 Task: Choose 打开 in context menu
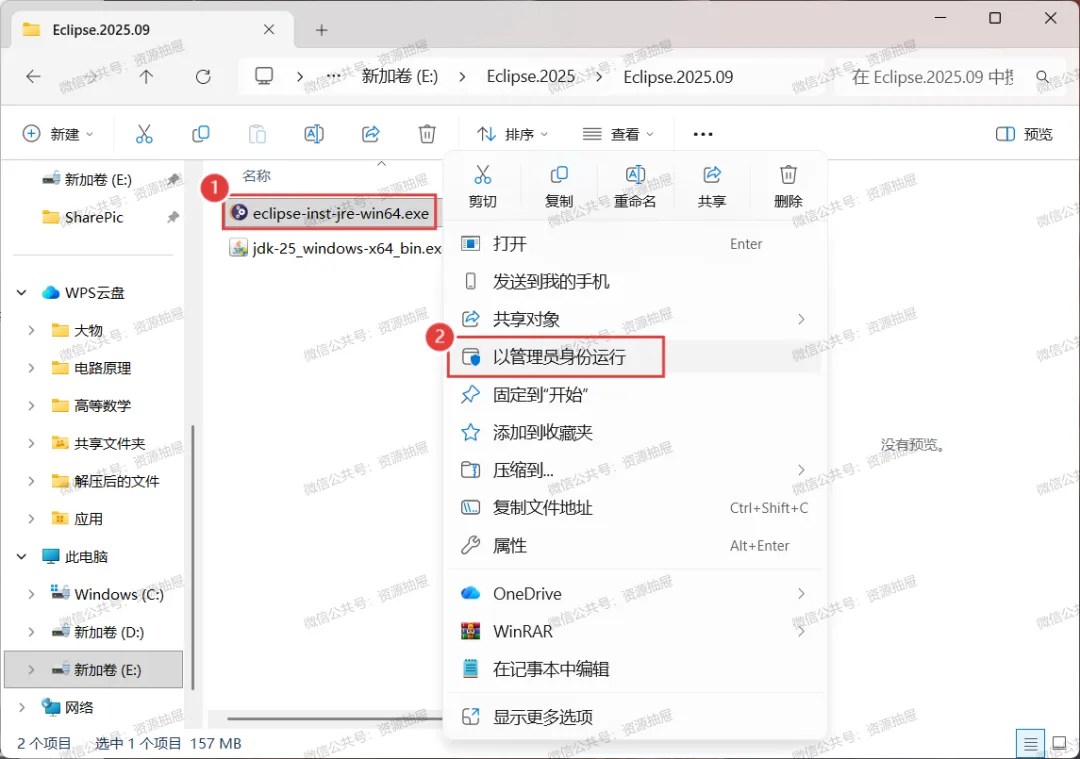point(634,244)
